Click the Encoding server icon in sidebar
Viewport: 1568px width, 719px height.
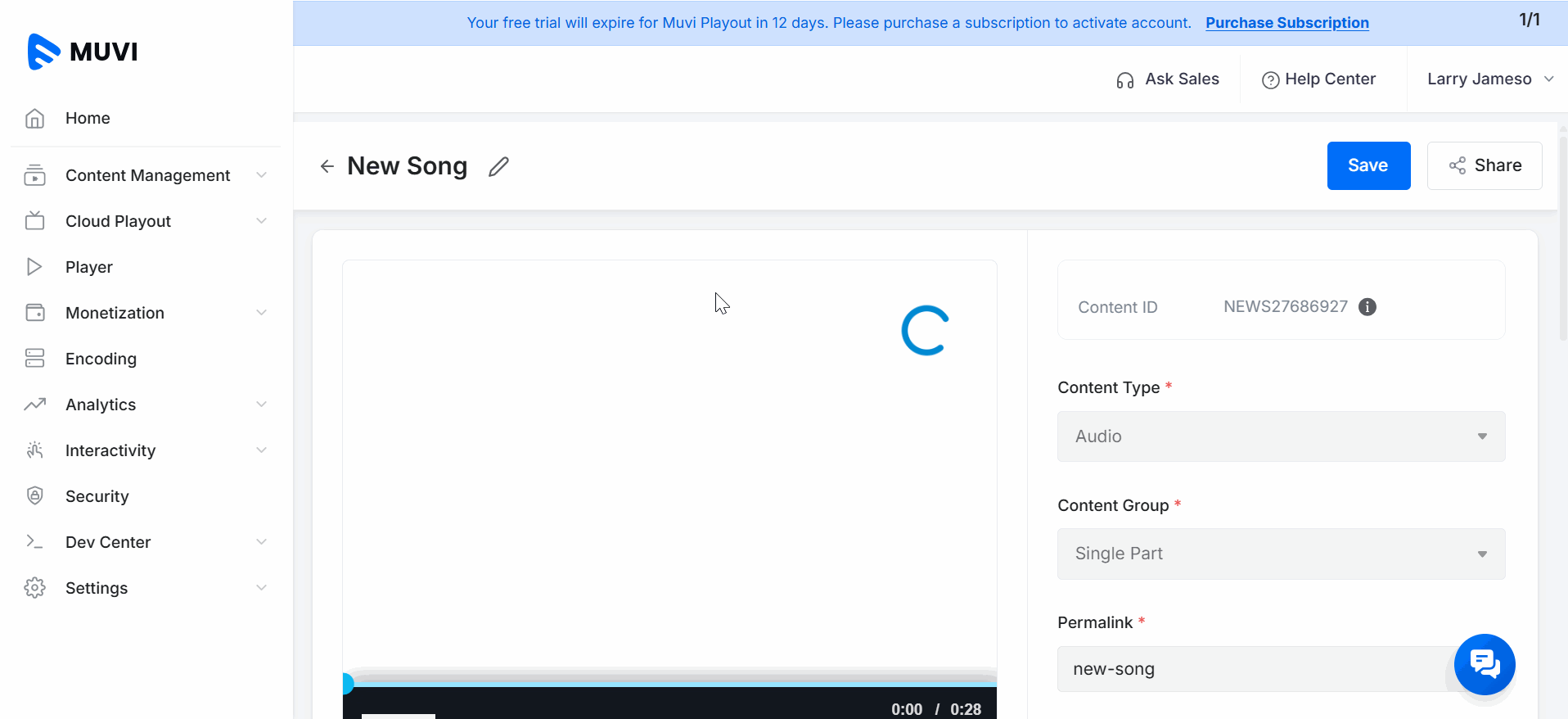pyautogui.click(x=34, y=359)
